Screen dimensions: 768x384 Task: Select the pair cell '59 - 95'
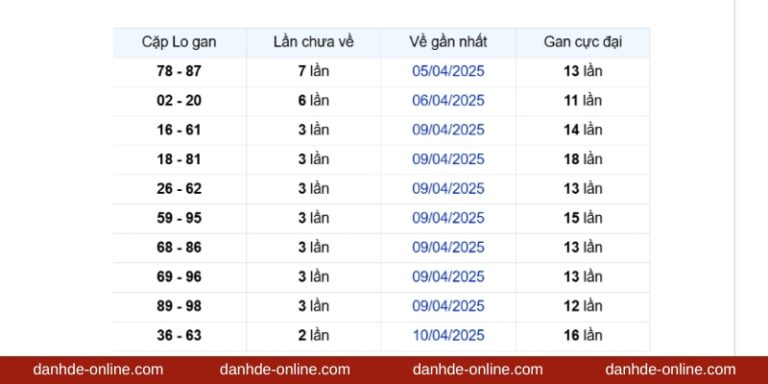point(179,218)
